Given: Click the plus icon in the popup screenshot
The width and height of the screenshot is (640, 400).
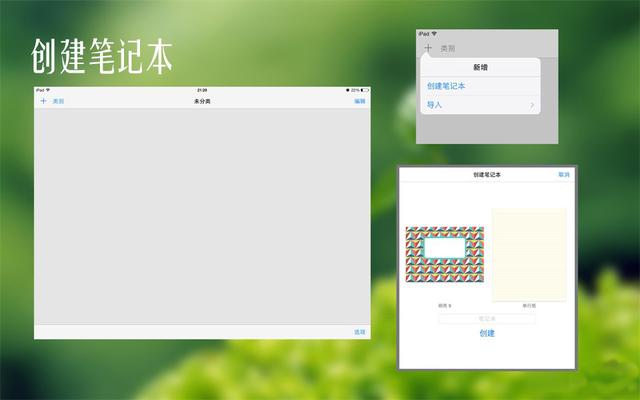Looking at the screenshot, I should coord(428,48).
